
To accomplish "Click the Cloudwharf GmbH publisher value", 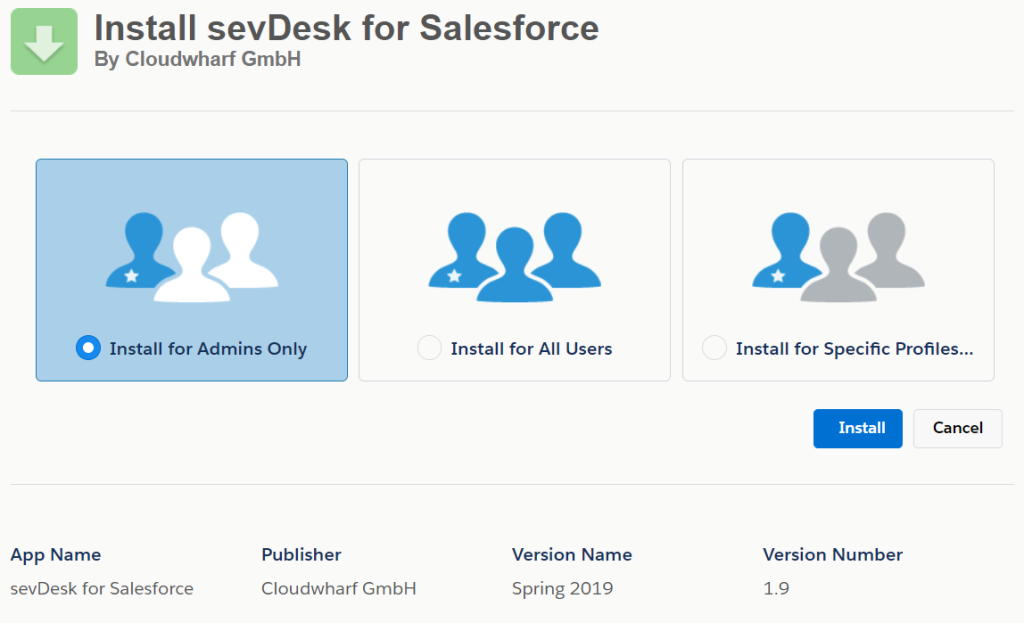I will point(338,588).
